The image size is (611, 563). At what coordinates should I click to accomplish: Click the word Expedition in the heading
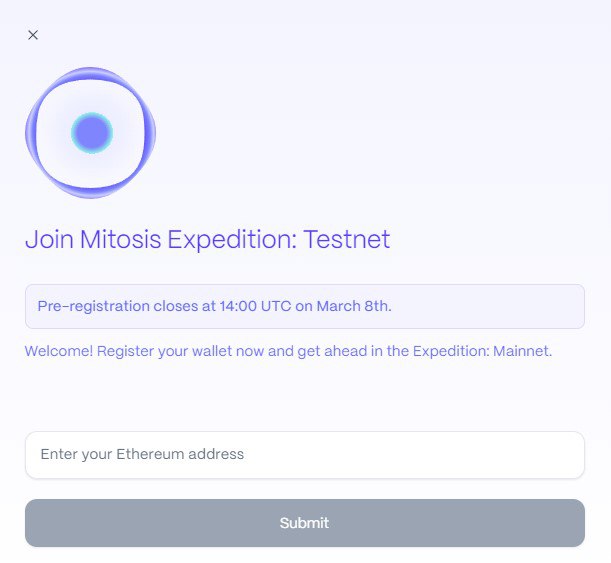coord(232,240)
